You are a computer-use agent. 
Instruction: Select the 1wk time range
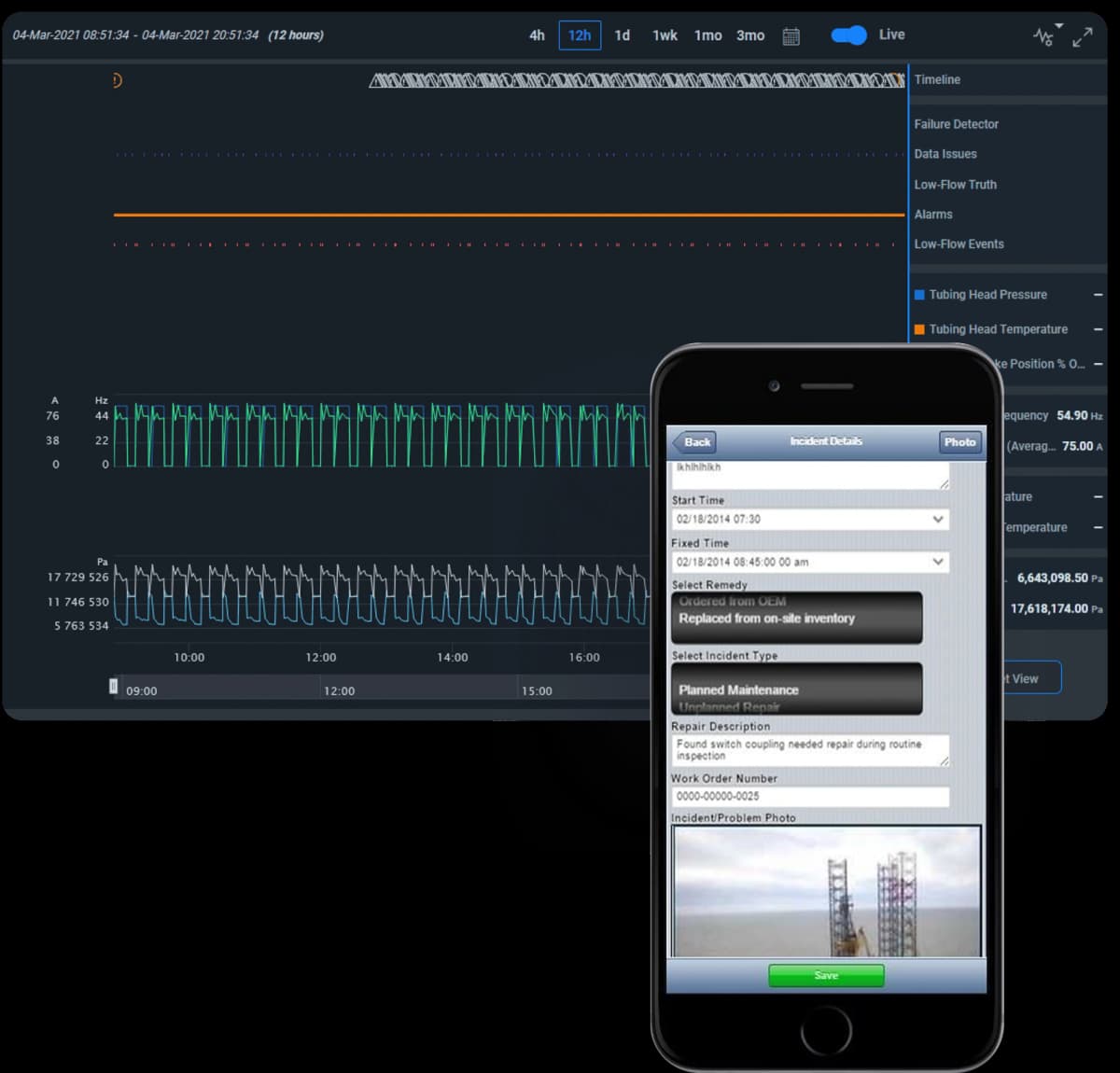(665, 35)
